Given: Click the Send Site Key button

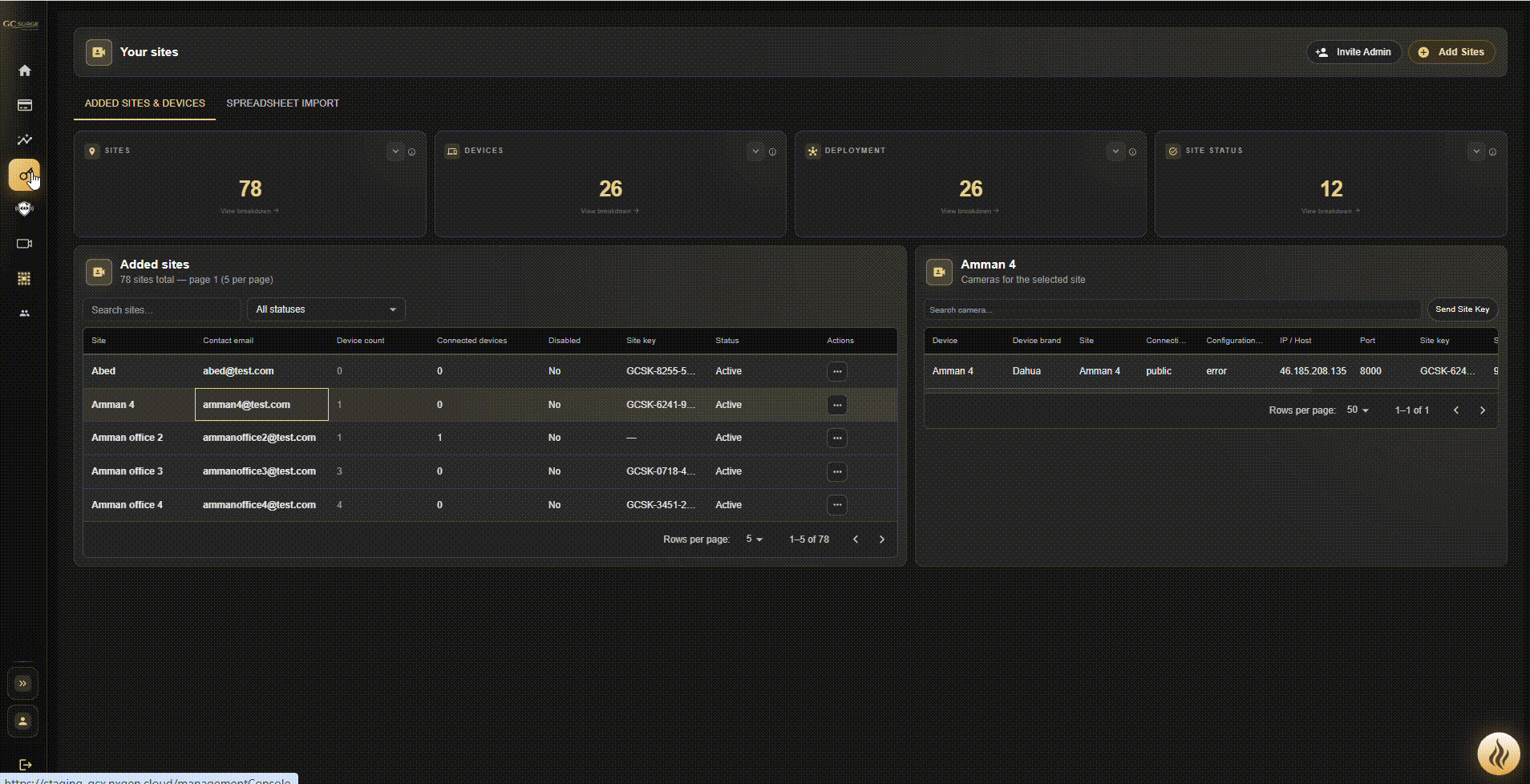Looking at the screenshot, I should 1463,309.
